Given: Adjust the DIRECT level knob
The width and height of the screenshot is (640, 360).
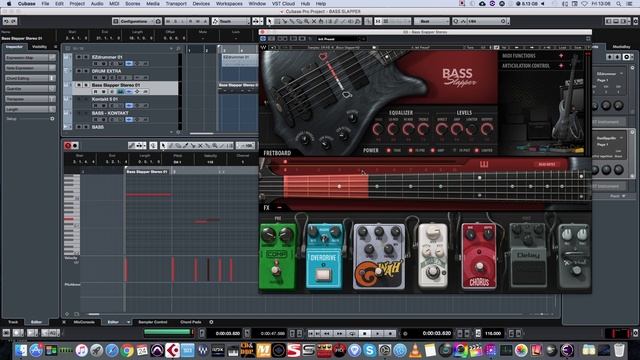Looking at the screenshot, I should click(441, 129).
